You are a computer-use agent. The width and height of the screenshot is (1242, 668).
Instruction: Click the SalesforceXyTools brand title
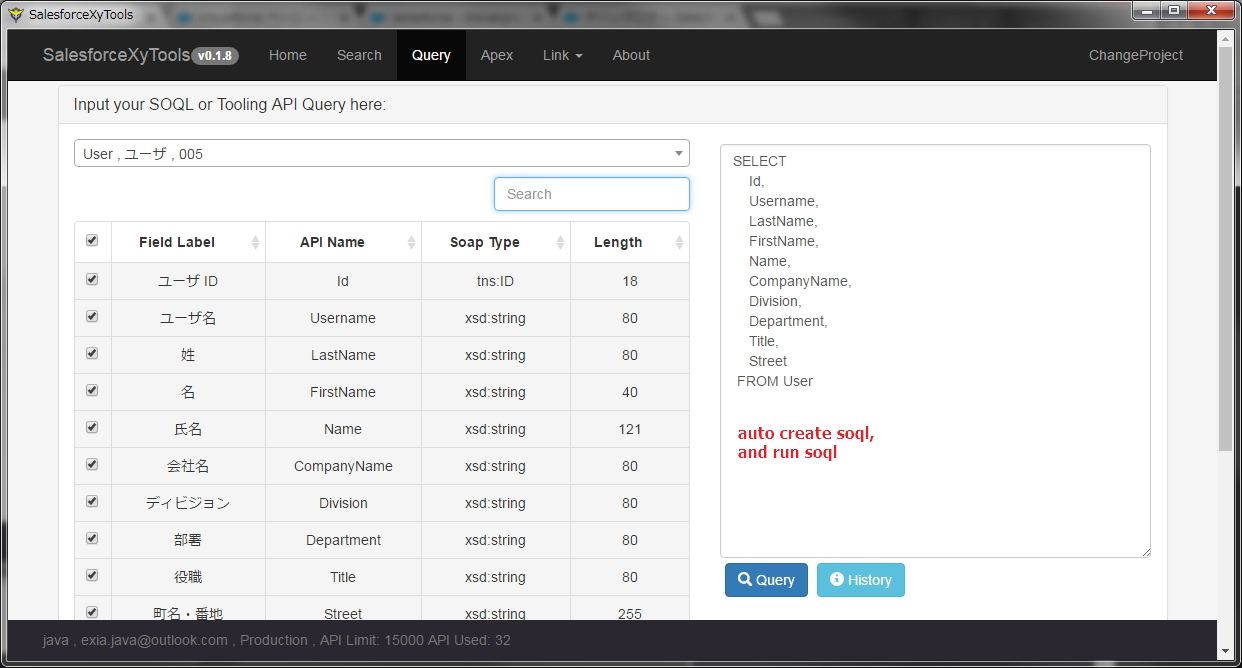pos(116,55)
